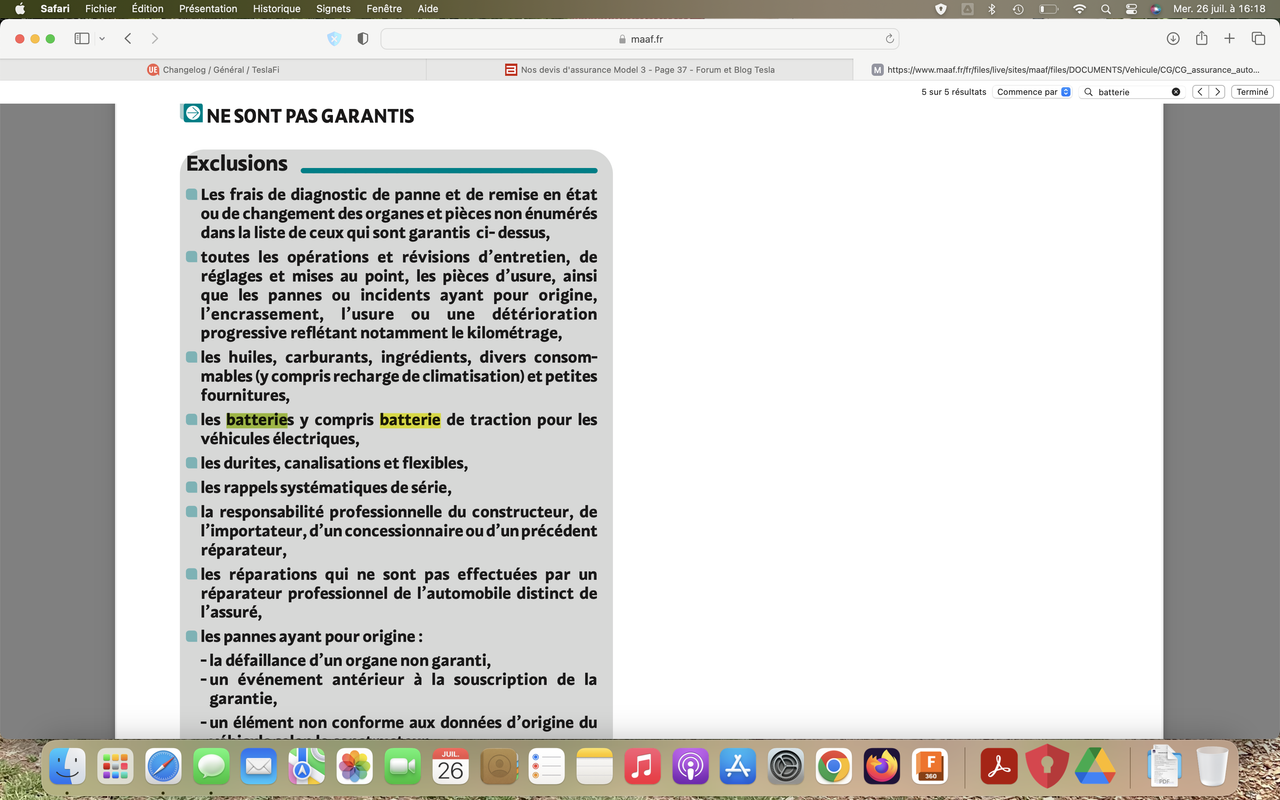Go forward to the next page
The image size is (1280, 800).
pyautogui.click(x=154, y=38)
